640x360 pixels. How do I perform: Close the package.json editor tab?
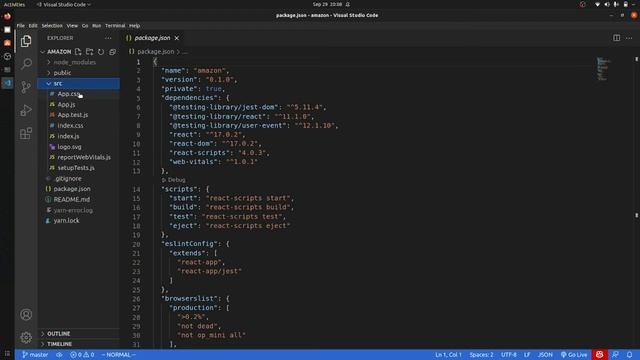pyautogui.click(x=177, y=38)
